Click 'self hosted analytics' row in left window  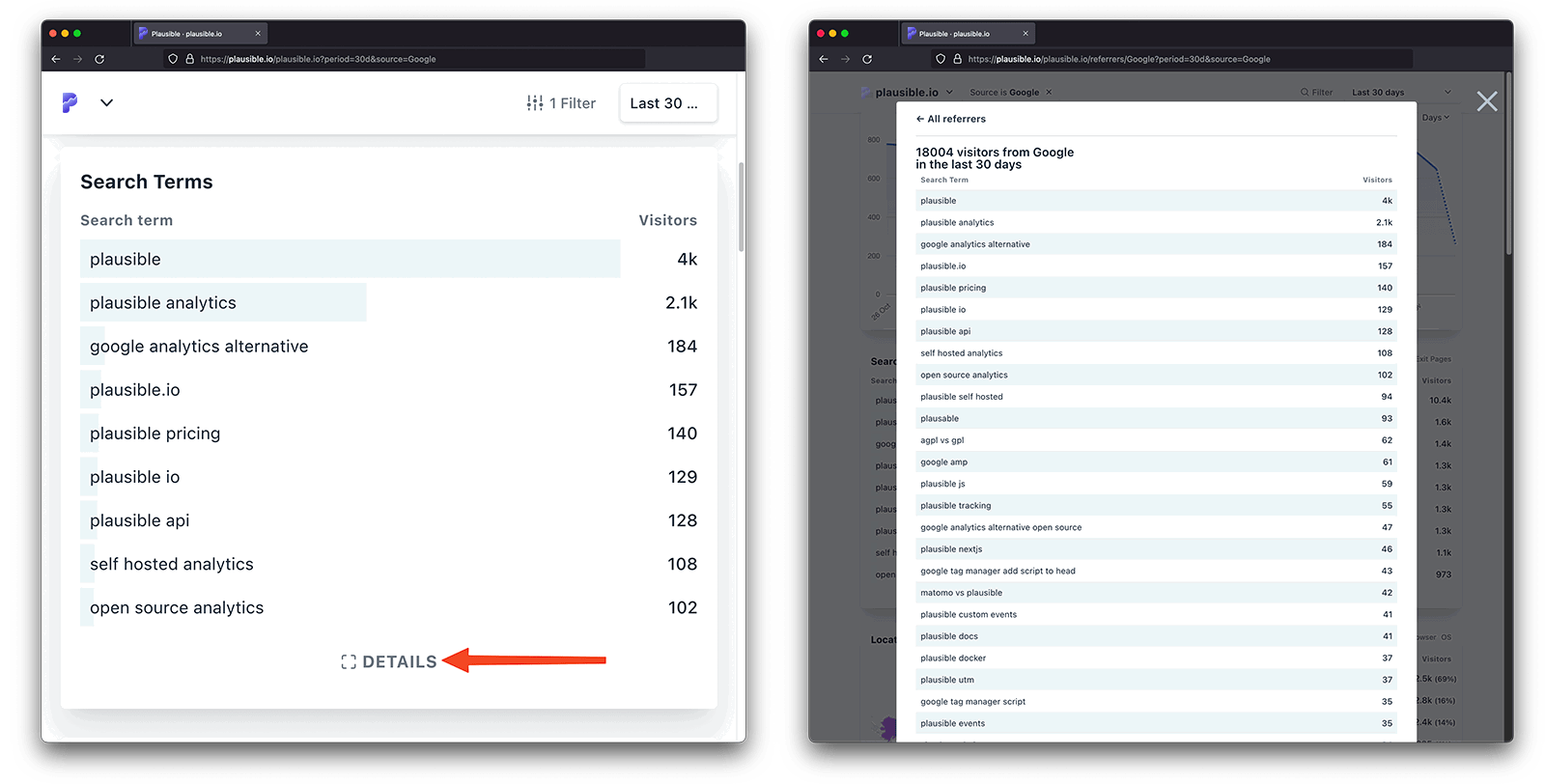click(388, 563)
